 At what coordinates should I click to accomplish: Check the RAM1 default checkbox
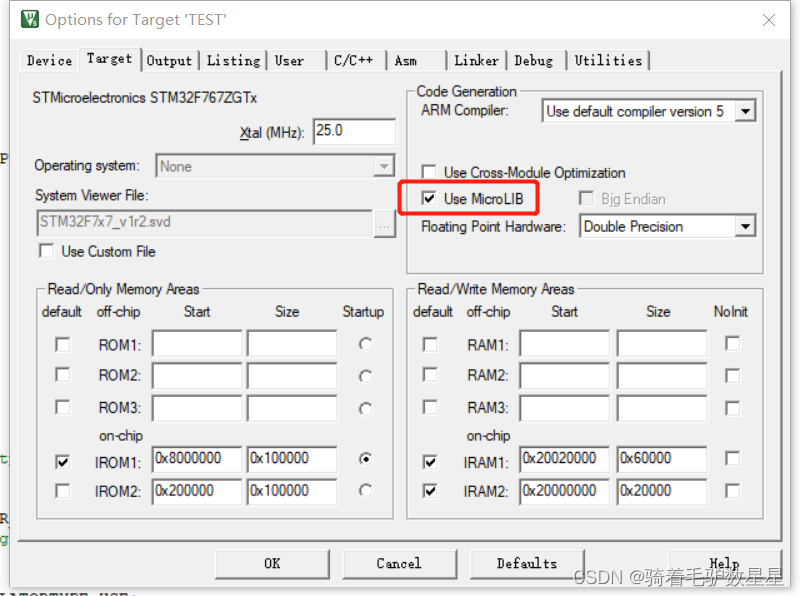(430, 344)
